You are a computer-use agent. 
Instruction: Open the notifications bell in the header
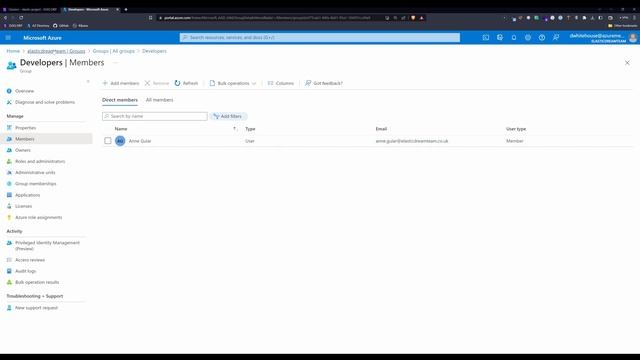[x=514, y=38]
